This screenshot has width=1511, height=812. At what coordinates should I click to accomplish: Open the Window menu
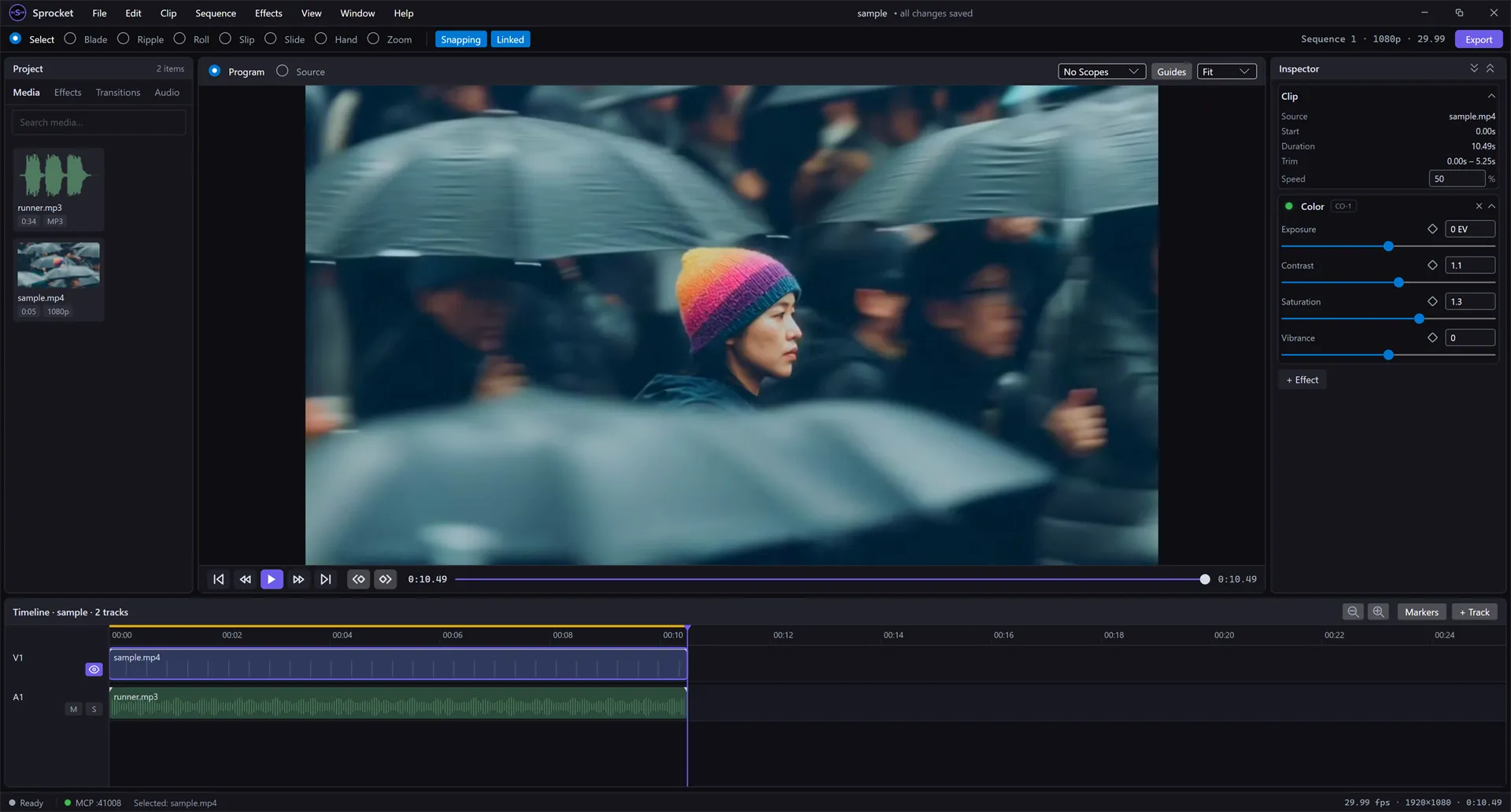click(x=357, y=13)
